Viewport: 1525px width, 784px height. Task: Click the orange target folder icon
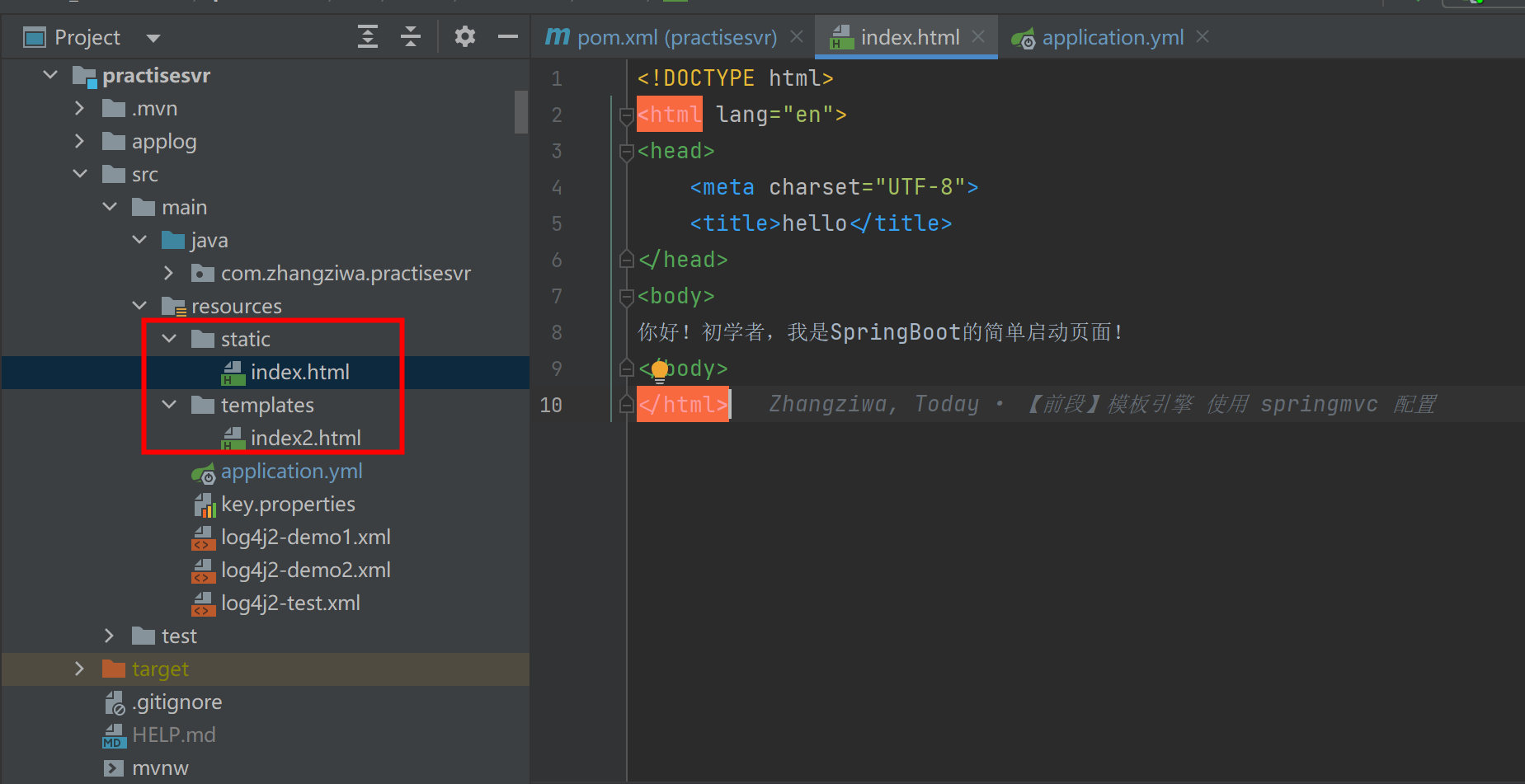tap(114, 669)
